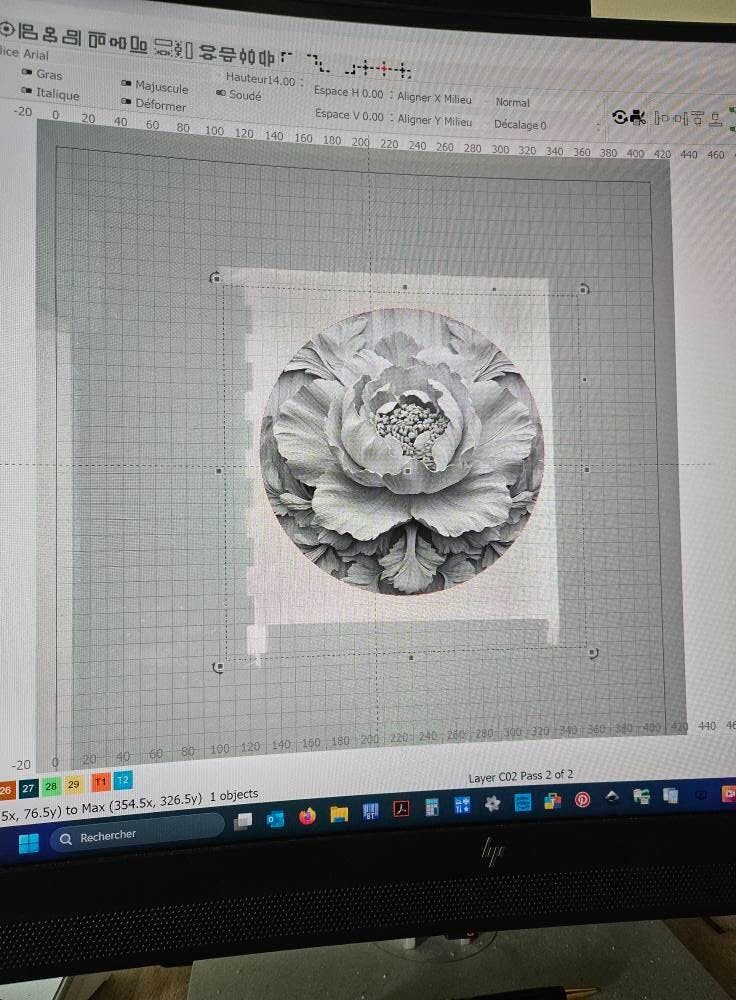Click the dock top arrangement icon
The image size is (736, 1000).
(698, 118)
